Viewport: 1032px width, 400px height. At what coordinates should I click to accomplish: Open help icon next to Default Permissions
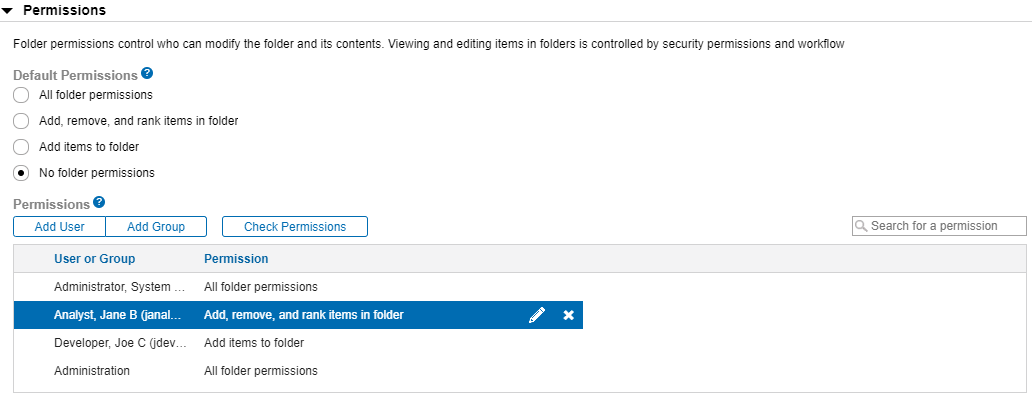(x=147, y=74)
